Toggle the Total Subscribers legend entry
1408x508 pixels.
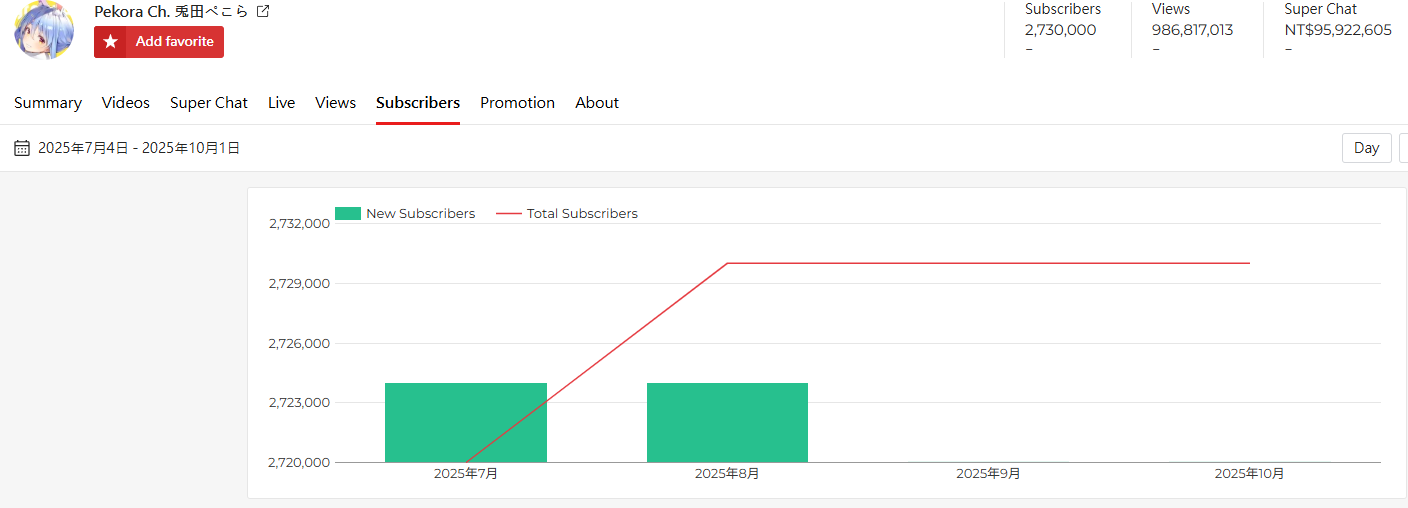click(567, 213)
